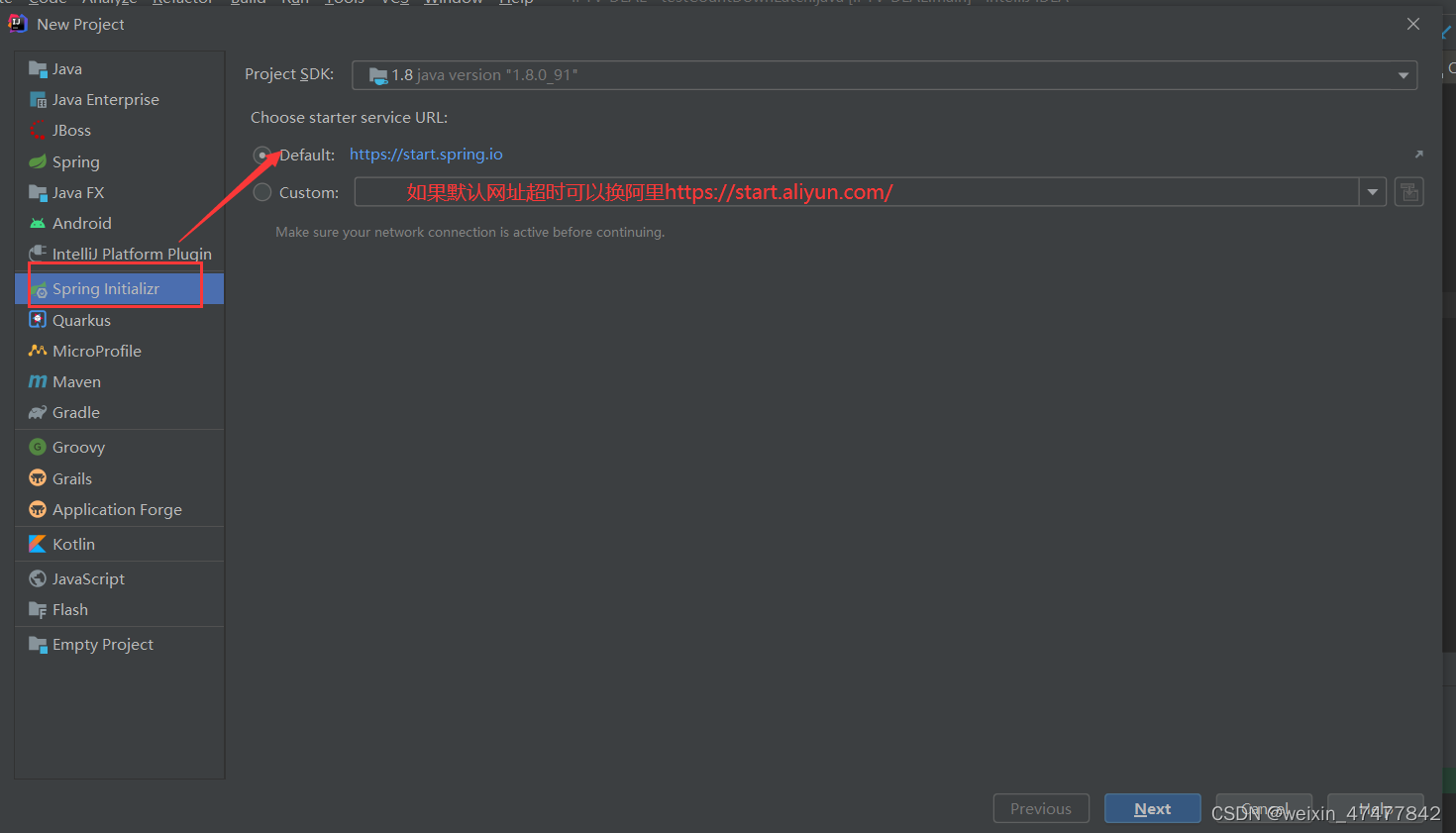
Task: Select the JBoss row
Action: point(120,130)
